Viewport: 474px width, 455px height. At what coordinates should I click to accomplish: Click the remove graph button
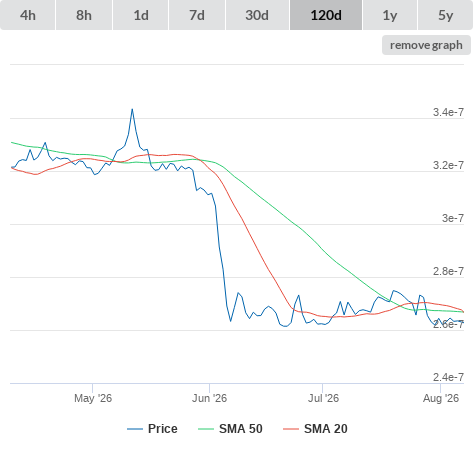click(426, 45)
